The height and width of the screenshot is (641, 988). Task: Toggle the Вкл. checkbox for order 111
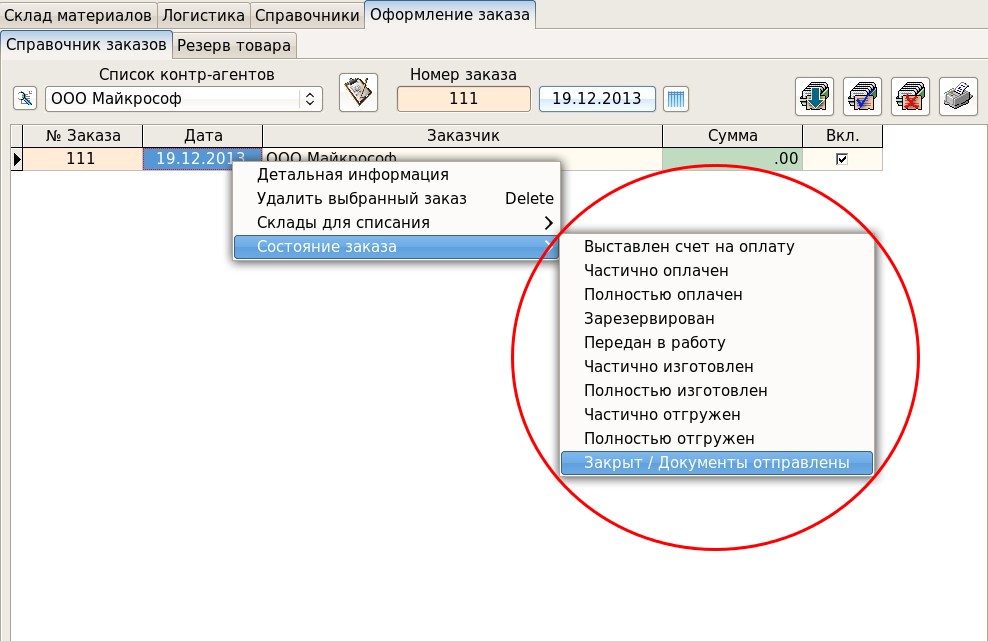click(x=842, y=159)
